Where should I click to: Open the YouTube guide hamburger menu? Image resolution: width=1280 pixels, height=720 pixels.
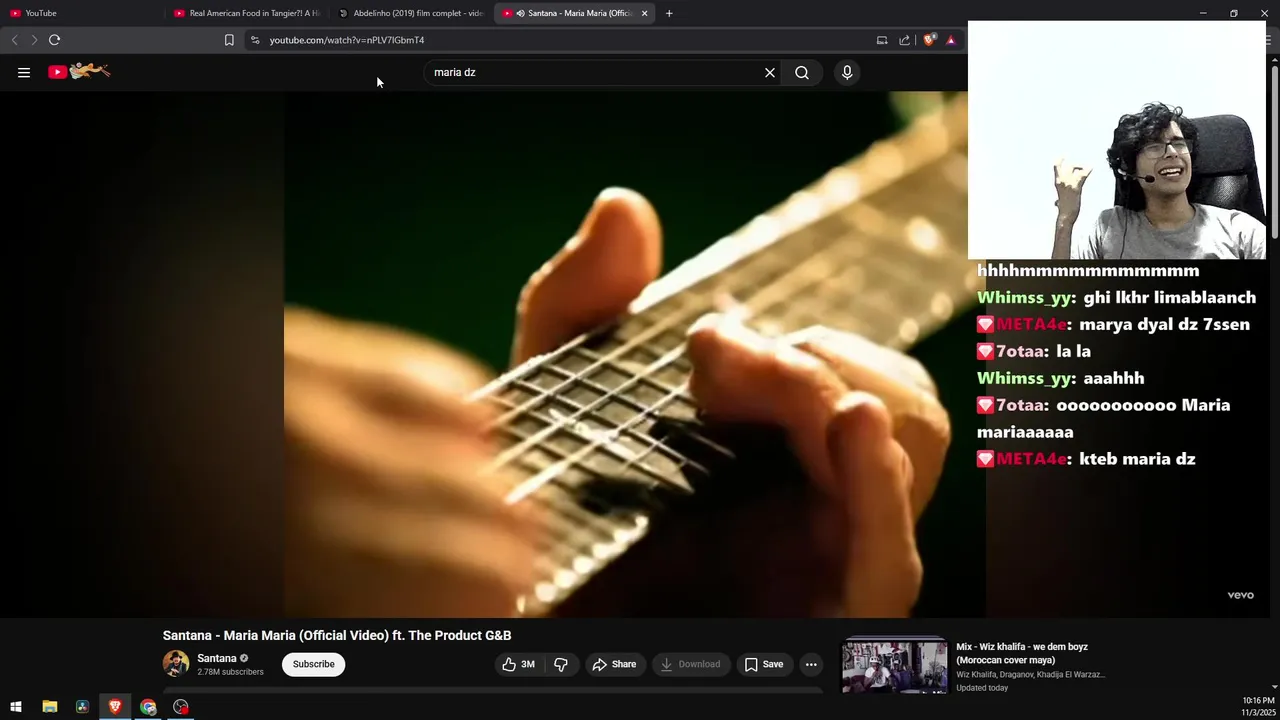point(24,72)
